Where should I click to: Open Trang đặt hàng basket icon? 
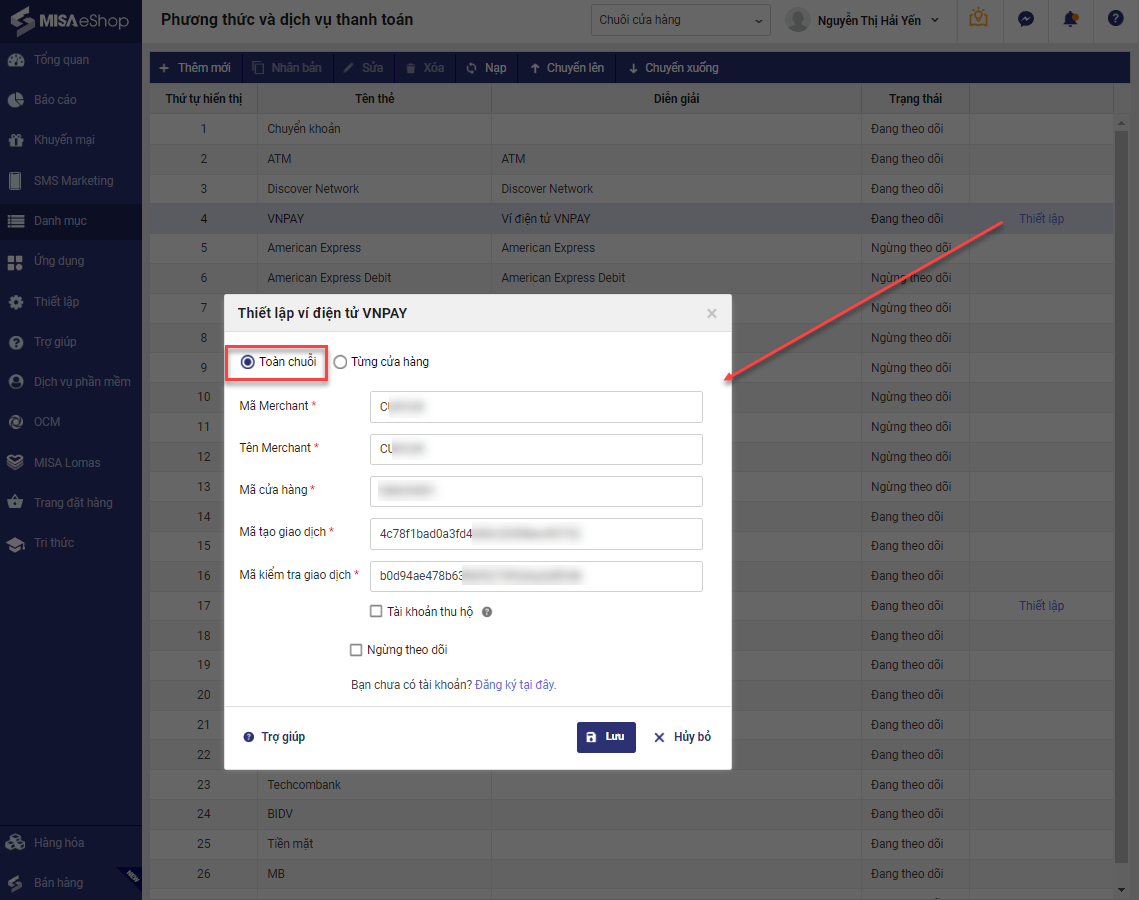[x=15, y=503]
